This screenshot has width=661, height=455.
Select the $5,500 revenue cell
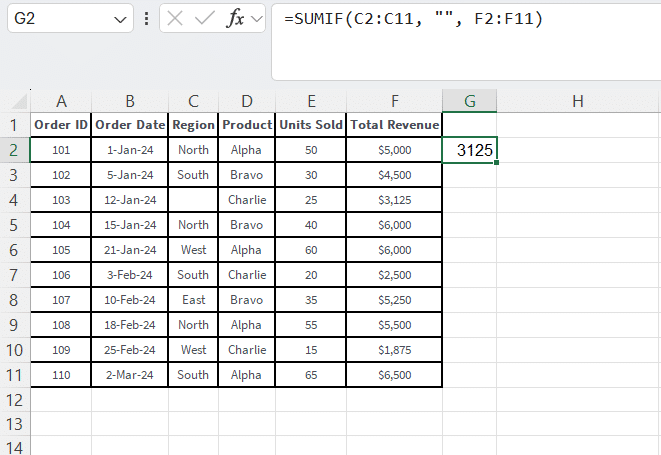394,325
